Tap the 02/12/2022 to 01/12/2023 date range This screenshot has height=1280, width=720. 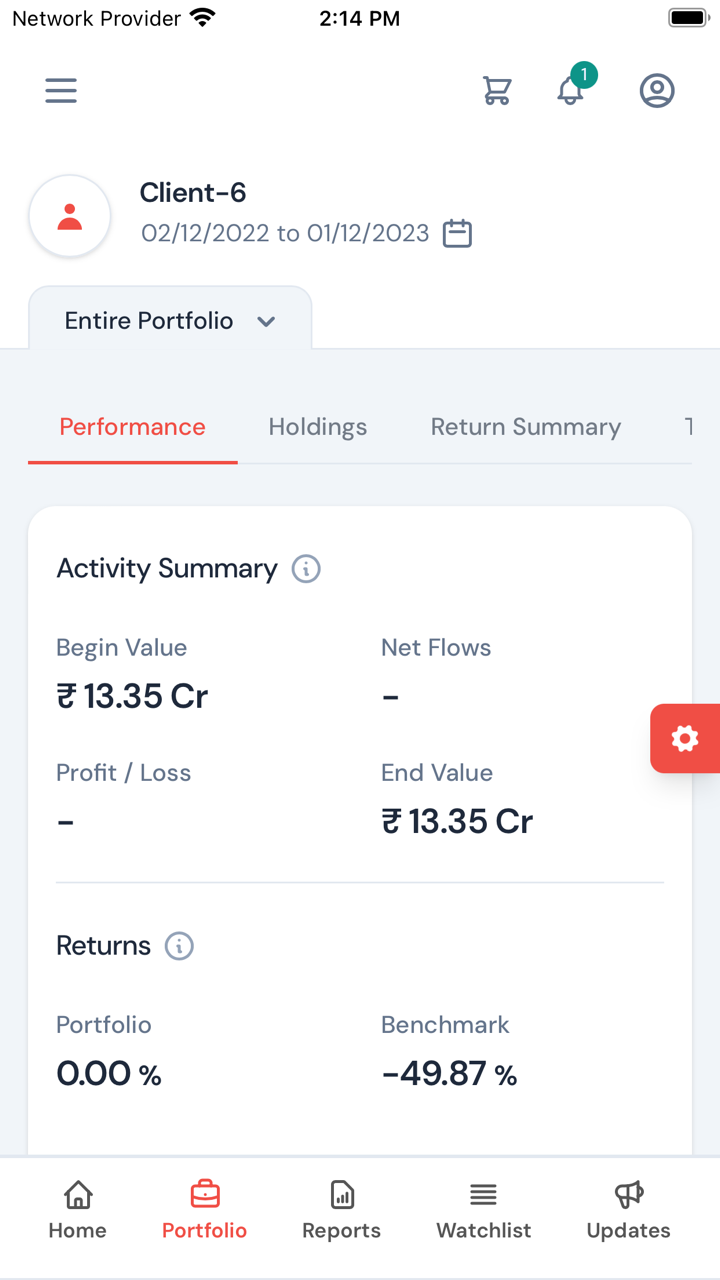coord(285,233)
